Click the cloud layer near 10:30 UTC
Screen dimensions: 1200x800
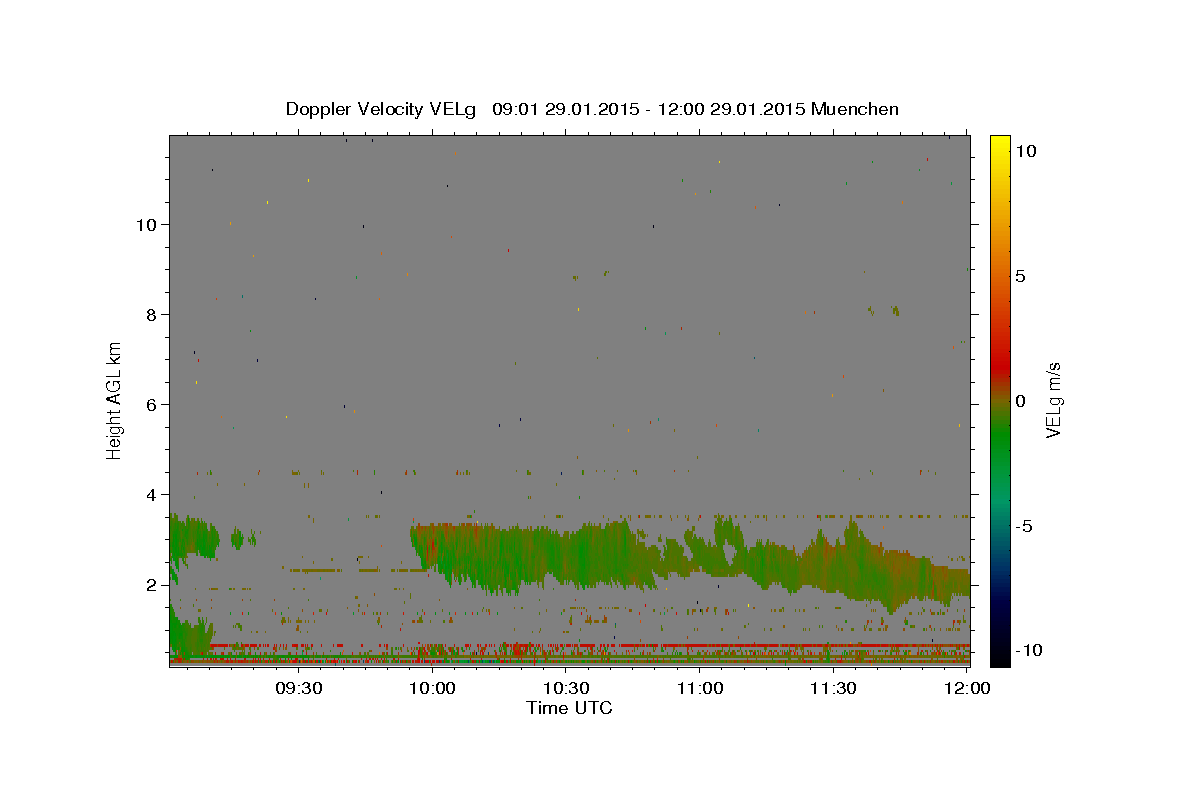[x=567, y=555]
